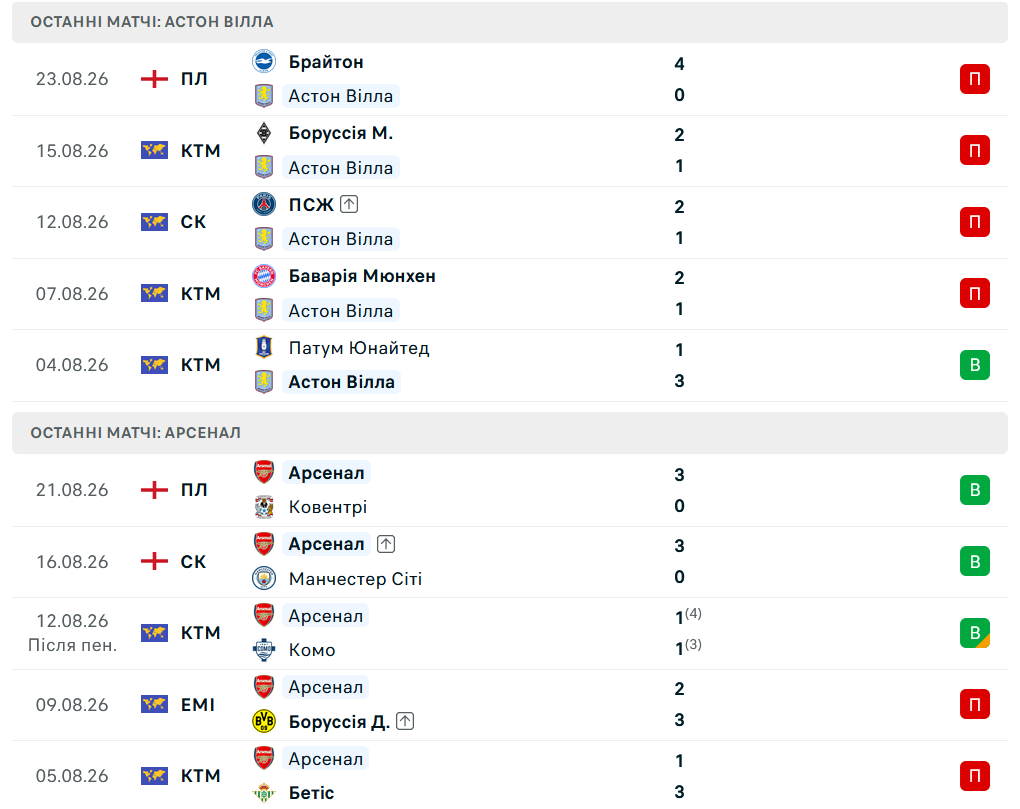This screenshot has height=809, width=1020.
Task: Click the penalty win В badge for Комо match
Action: tap(974, 633)
